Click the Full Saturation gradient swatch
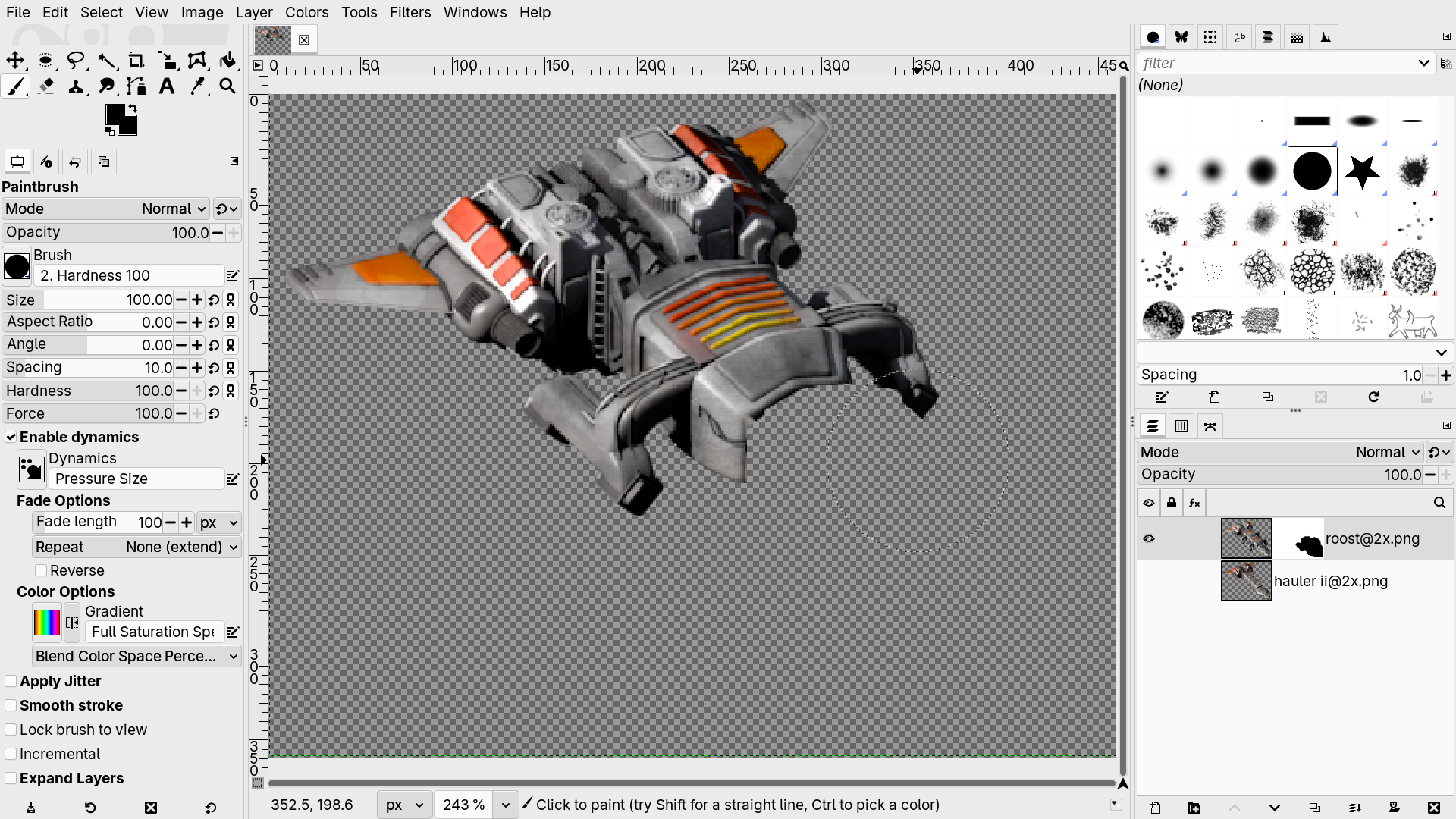Screen dimensions: 1456x819 (x=47, y=623)
